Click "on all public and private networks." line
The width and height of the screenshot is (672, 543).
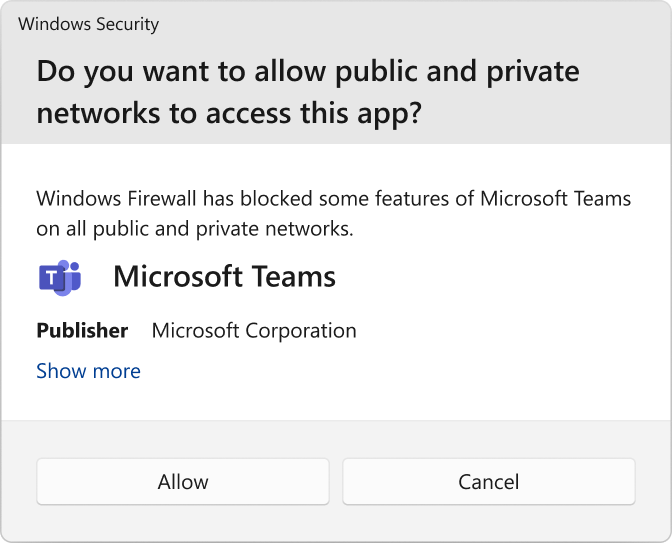click(195, 228)
